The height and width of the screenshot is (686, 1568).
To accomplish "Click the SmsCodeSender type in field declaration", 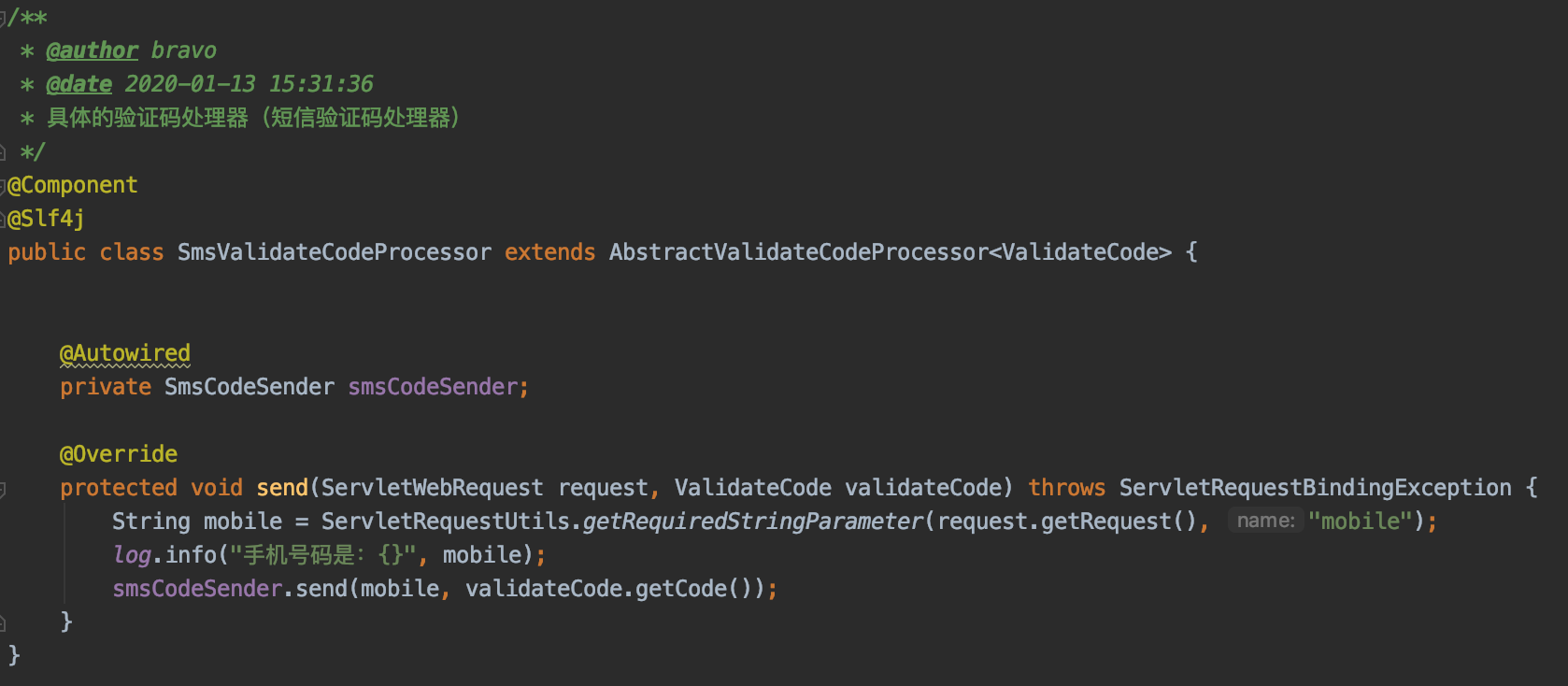I will click(x=249, y=387).
